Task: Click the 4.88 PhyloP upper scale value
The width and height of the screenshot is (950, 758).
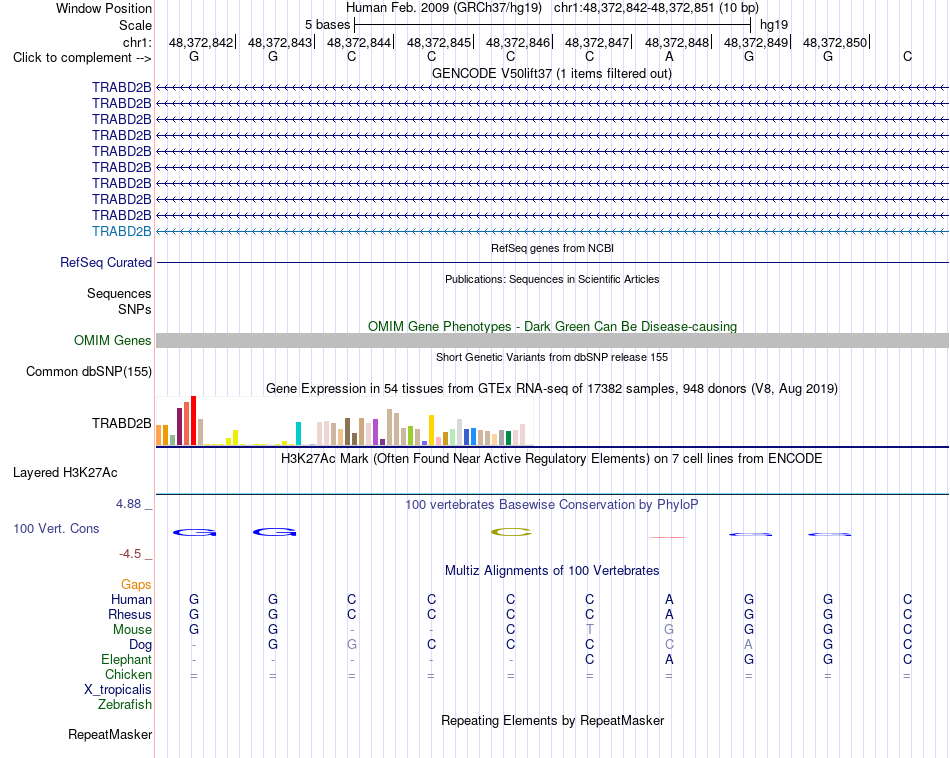Action: point(128,504)
